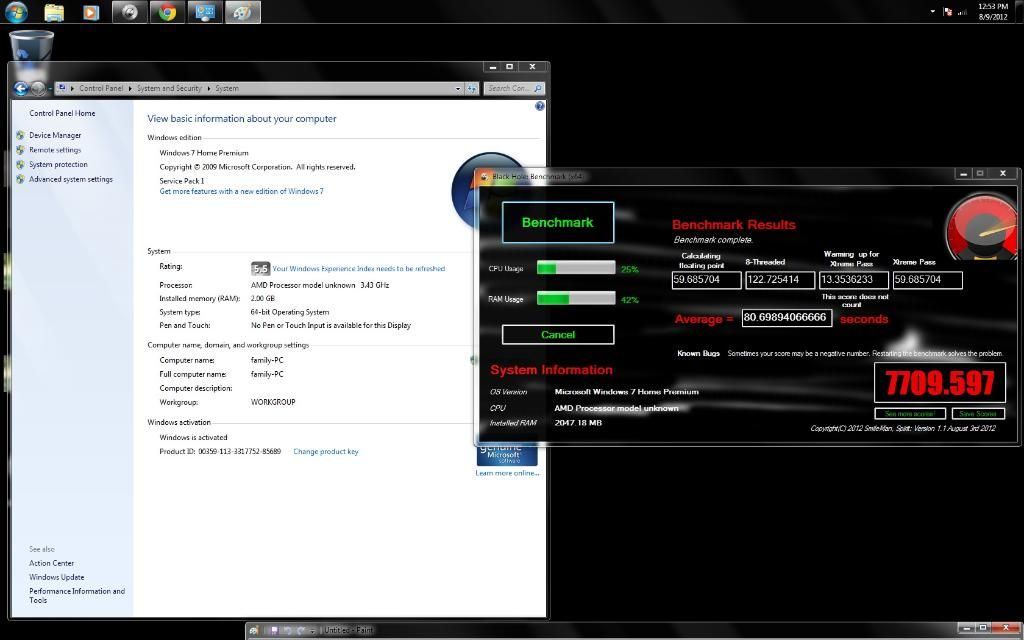Switch to the Black Hole Benchmark taskbar button
This screenshot has width=1024, height=640.
pos(129,12)
